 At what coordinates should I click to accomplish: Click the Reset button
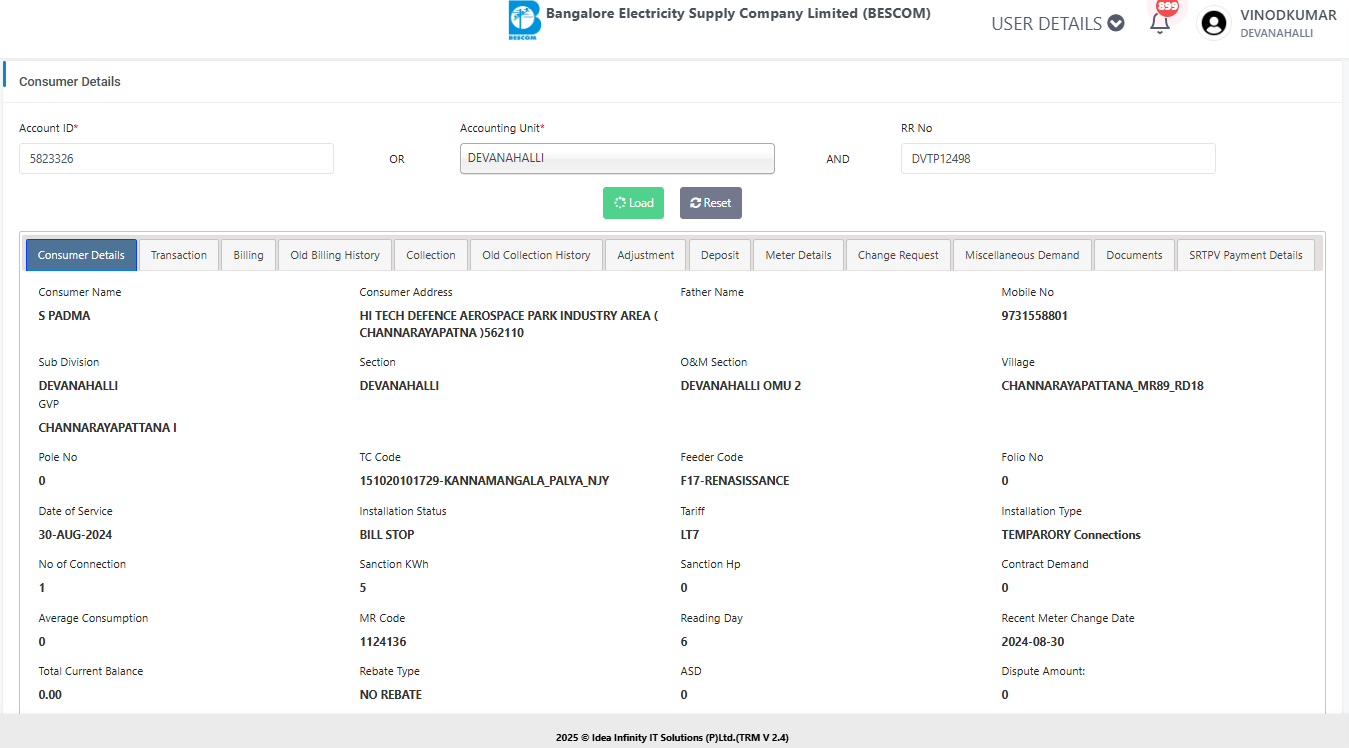click(710, 203)
